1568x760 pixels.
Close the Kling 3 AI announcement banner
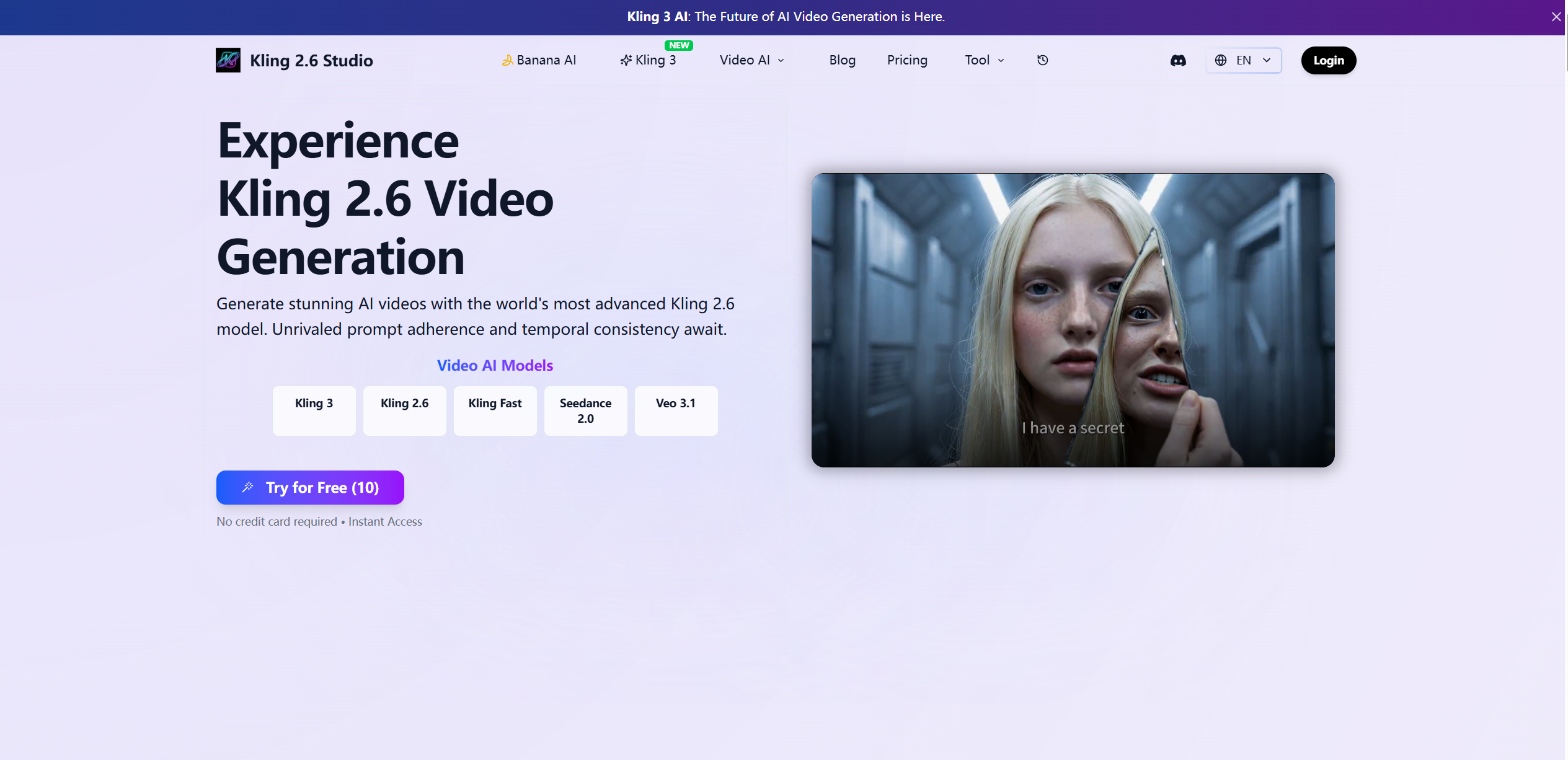coord(1556,17)
